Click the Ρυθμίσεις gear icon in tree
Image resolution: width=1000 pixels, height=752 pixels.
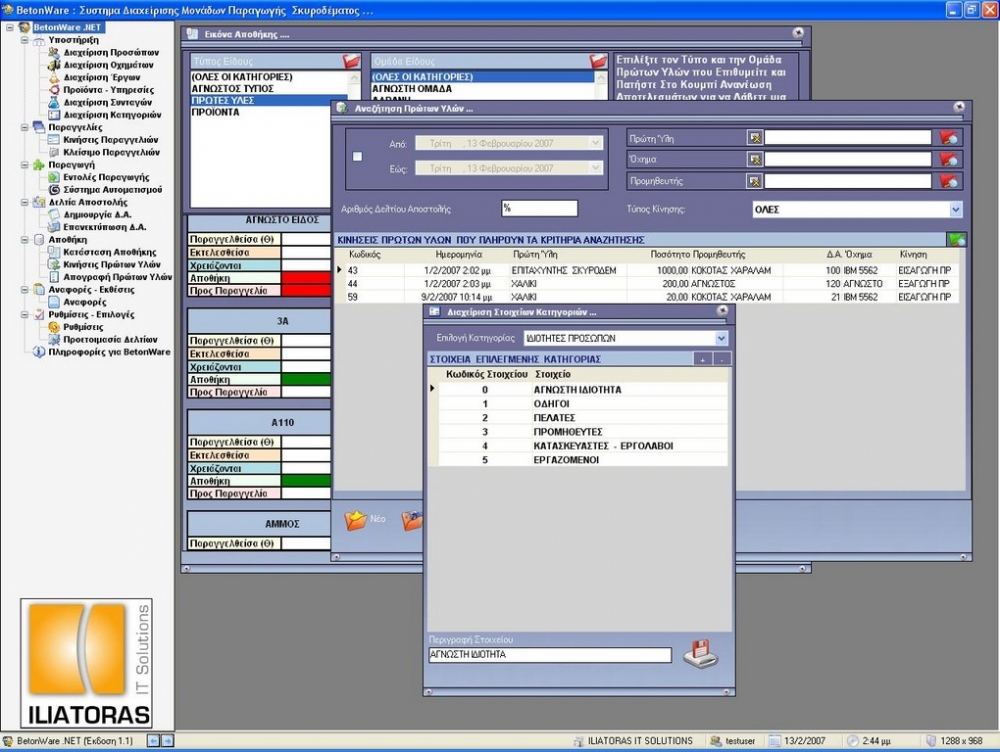pyautogui.click(x=54, y=327)
